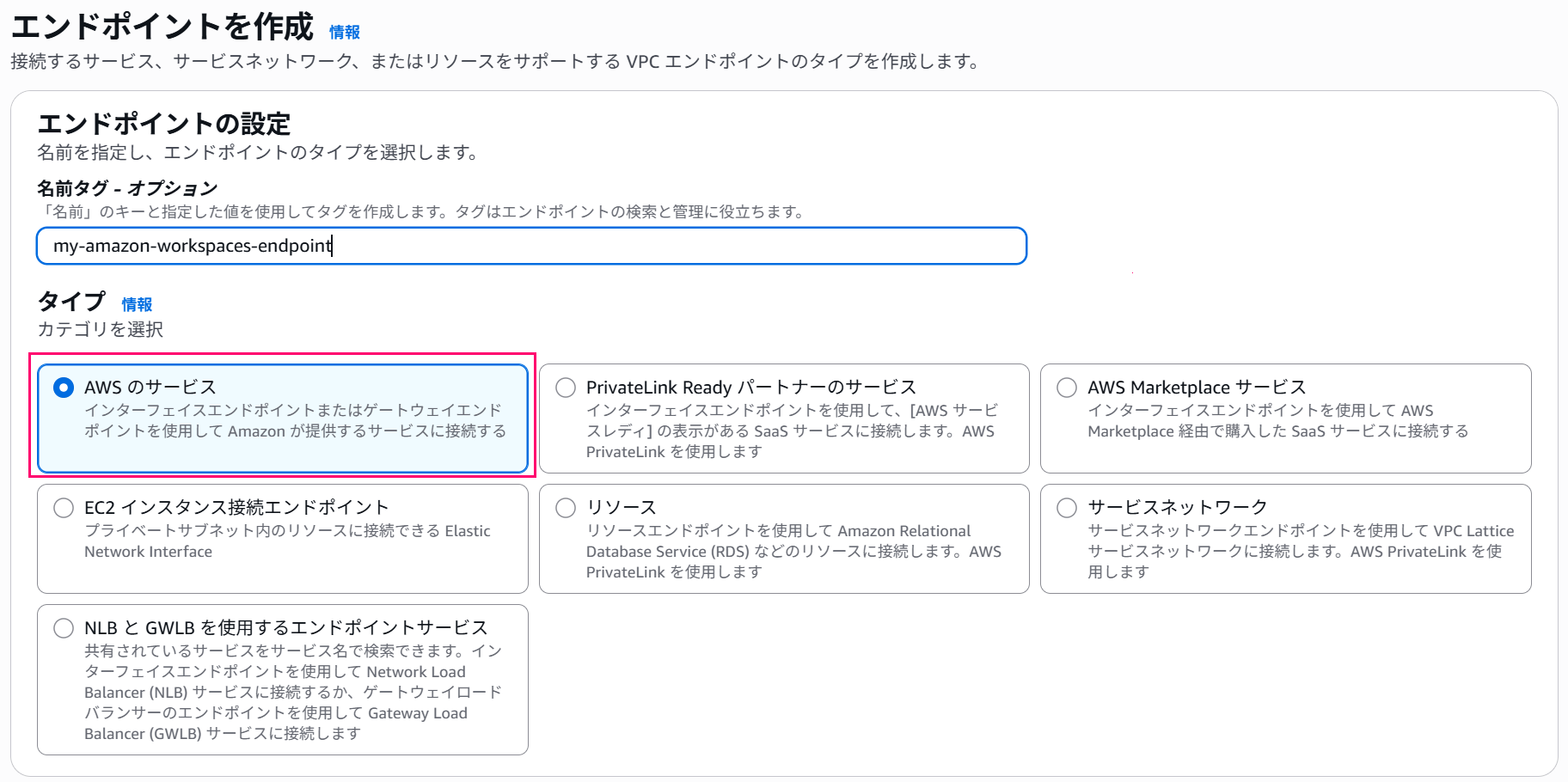Select the リソース radio option
The height and width of the screenshot is (782, 1568).
[x=566, y=508]
